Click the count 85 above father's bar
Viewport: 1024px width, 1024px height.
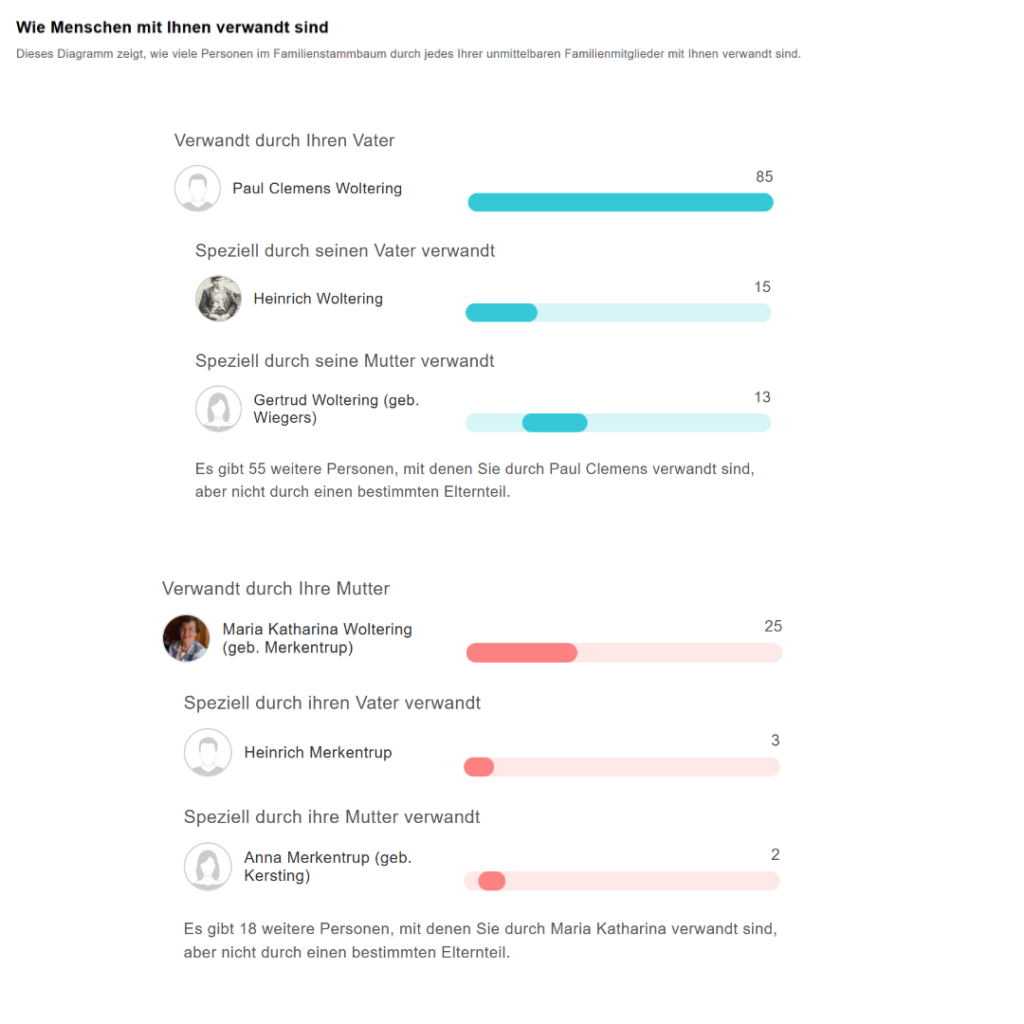(764, 177)
